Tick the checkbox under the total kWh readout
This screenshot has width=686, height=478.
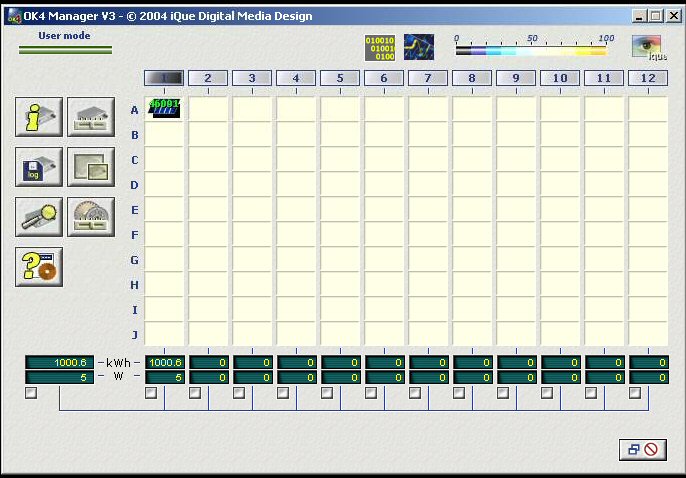31,394
